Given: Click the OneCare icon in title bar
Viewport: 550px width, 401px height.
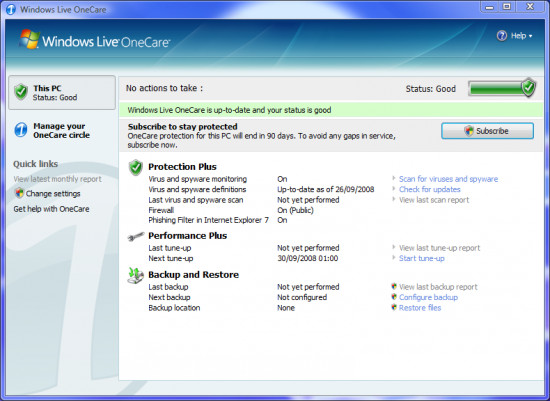Looking at the screenshot, I should 11,9.
